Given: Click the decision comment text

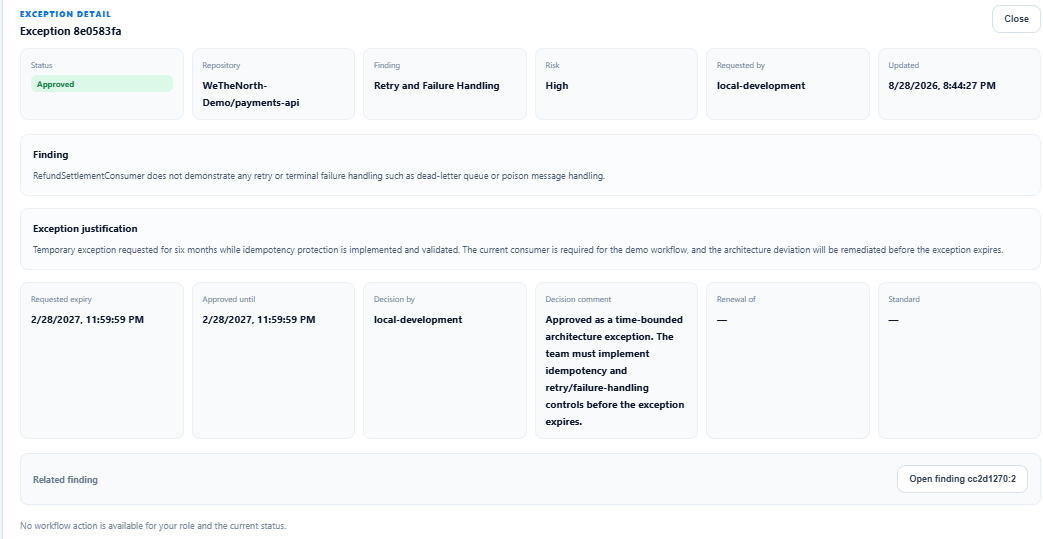Looking at the screenshot, I should pyautogui.click(x=615, y=371).
